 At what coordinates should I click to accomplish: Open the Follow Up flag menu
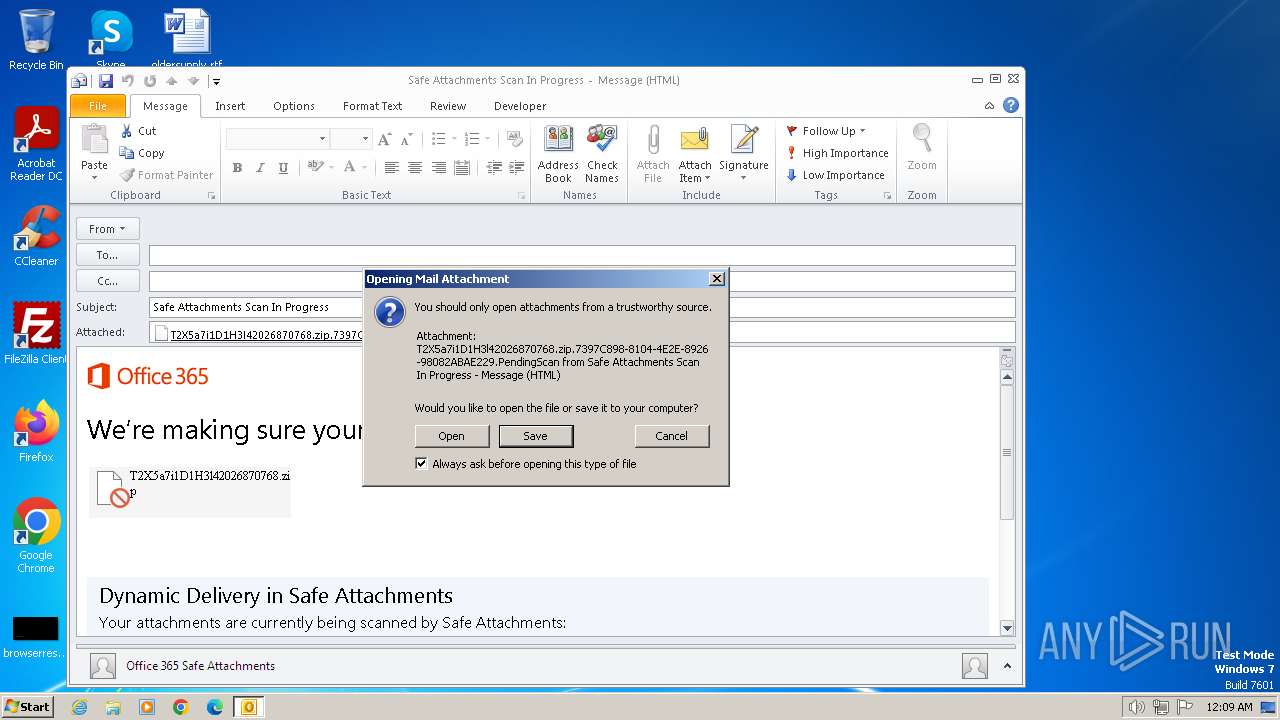[826, 131]
